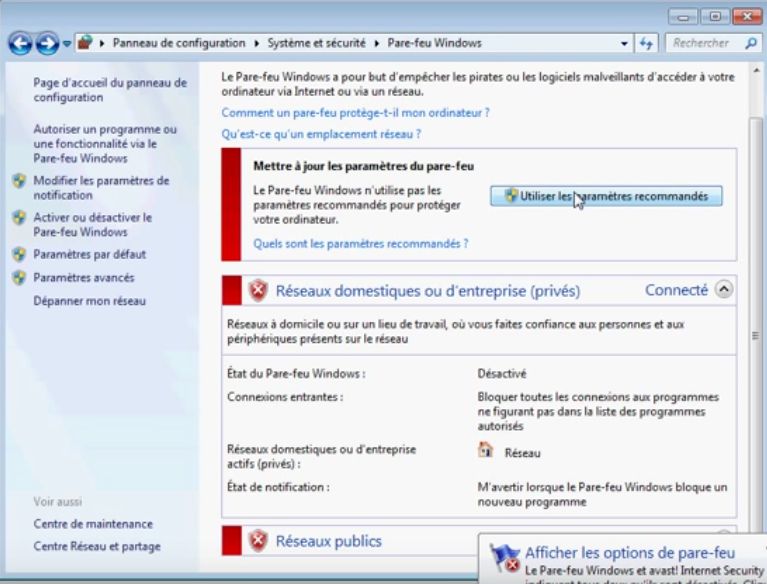Open 'Paramètres avancés' link

(x=84, y=277)
